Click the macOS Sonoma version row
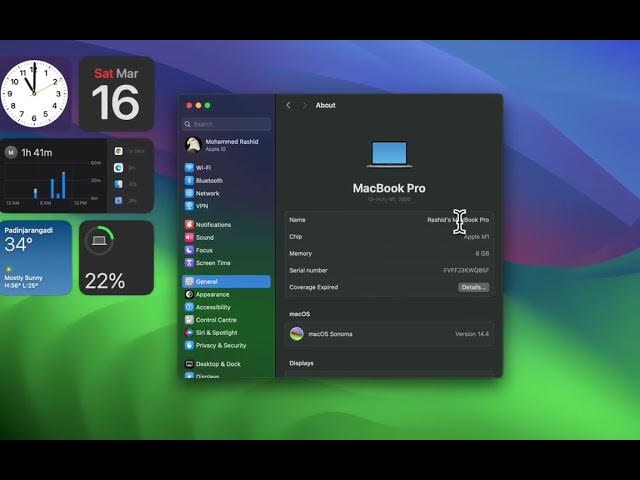Image resolution: width=640 pixels, height=480 pixels. tap(389, 334)
